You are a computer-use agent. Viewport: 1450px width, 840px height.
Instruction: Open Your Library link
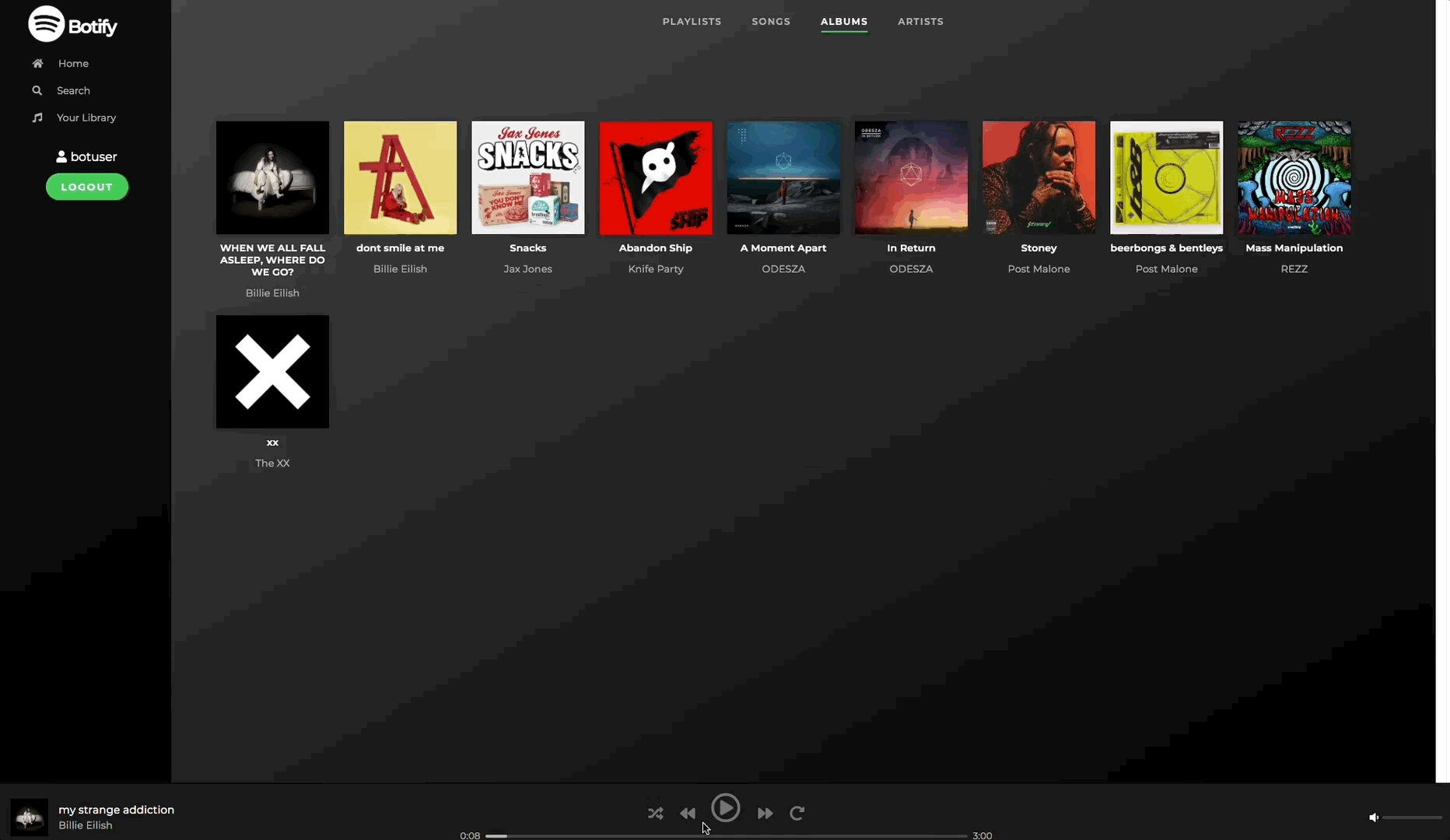pyautogui.click(x=86, y=118)
